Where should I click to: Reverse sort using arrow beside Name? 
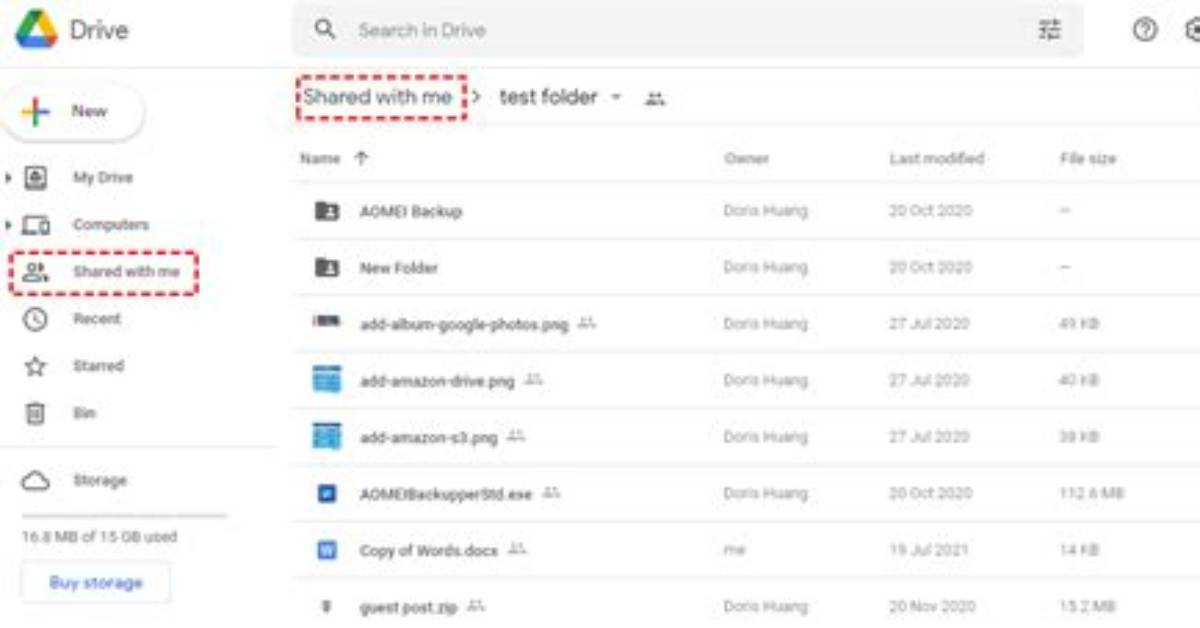pos(361,158)
